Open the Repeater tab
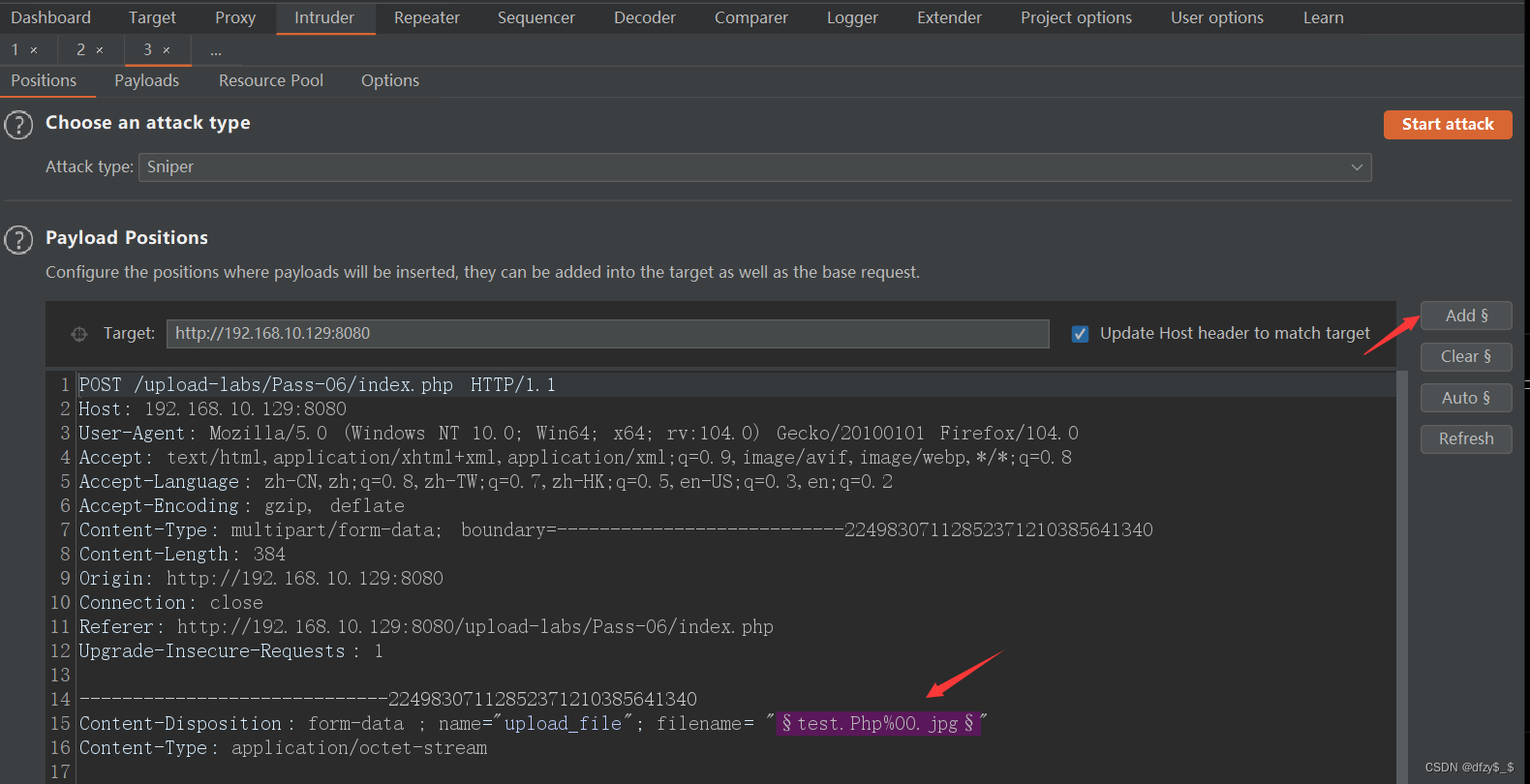Viewport: 1530px width, 784px height. tap(427, 17)
